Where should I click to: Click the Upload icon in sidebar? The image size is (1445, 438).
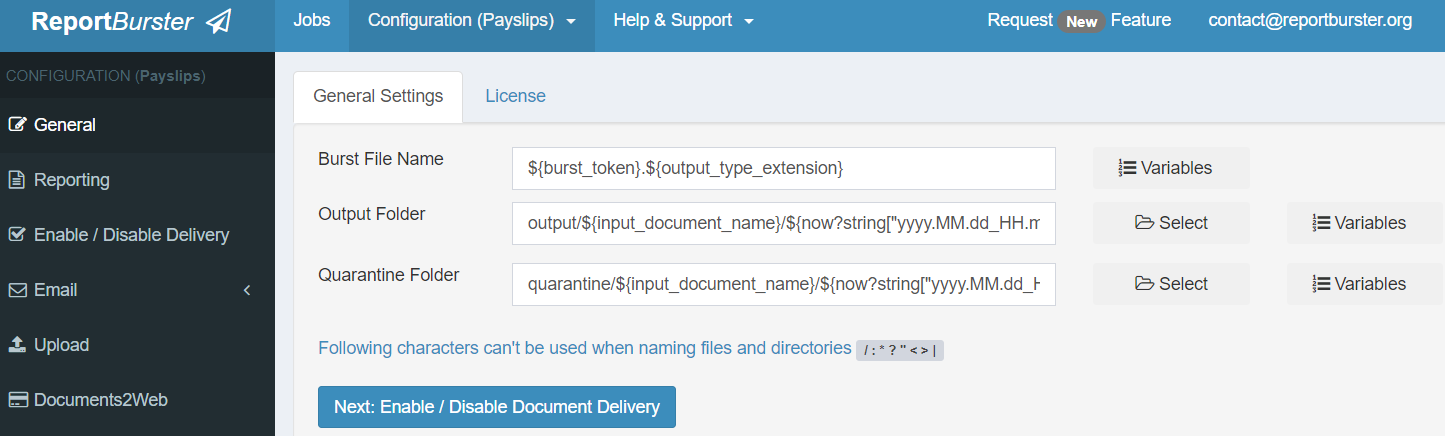pos(17,345)
